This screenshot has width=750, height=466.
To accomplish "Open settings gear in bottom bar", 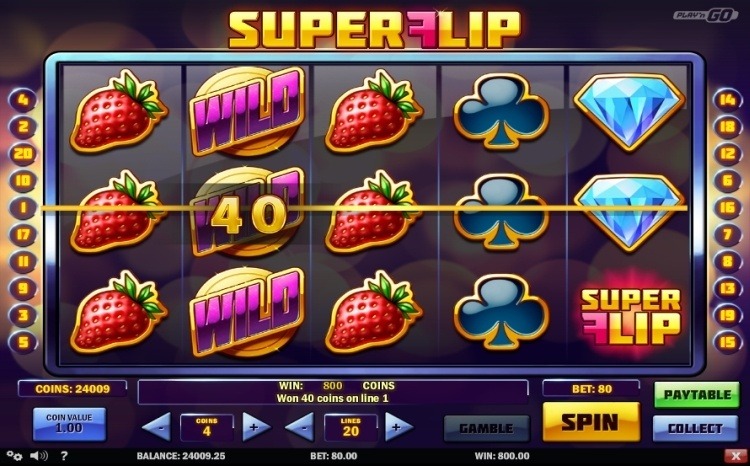I will pyautogui.click(x=14, y=456).
